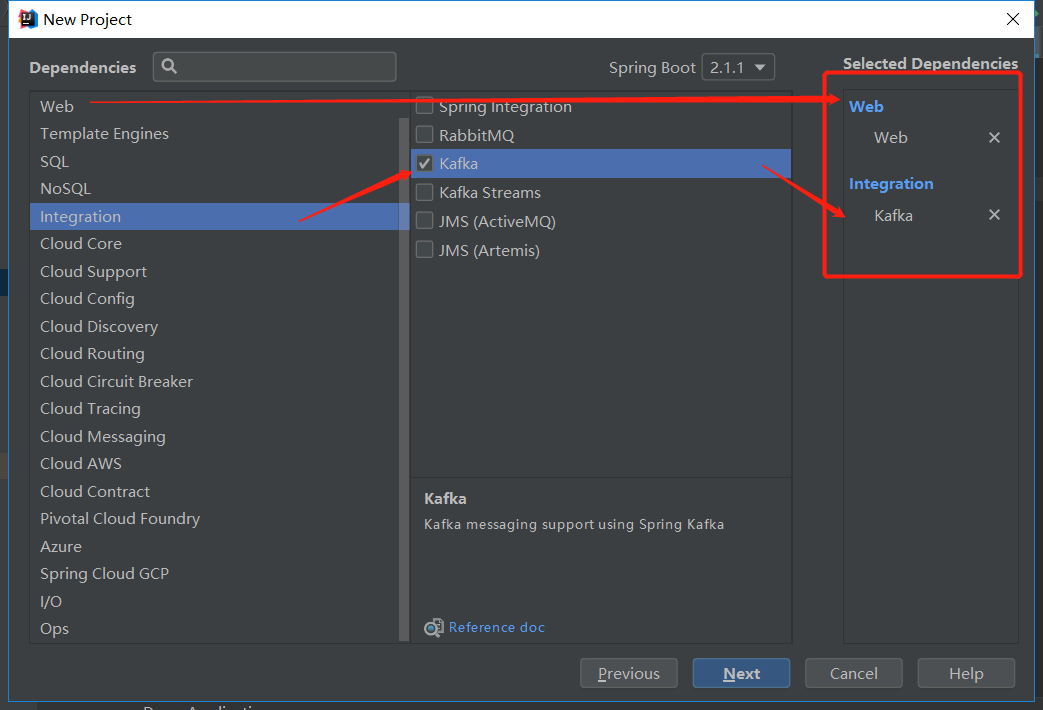The width and height of the screenshot is (1043, 710).
Task: Select the Cloud Config category
Action: [214, 299]
